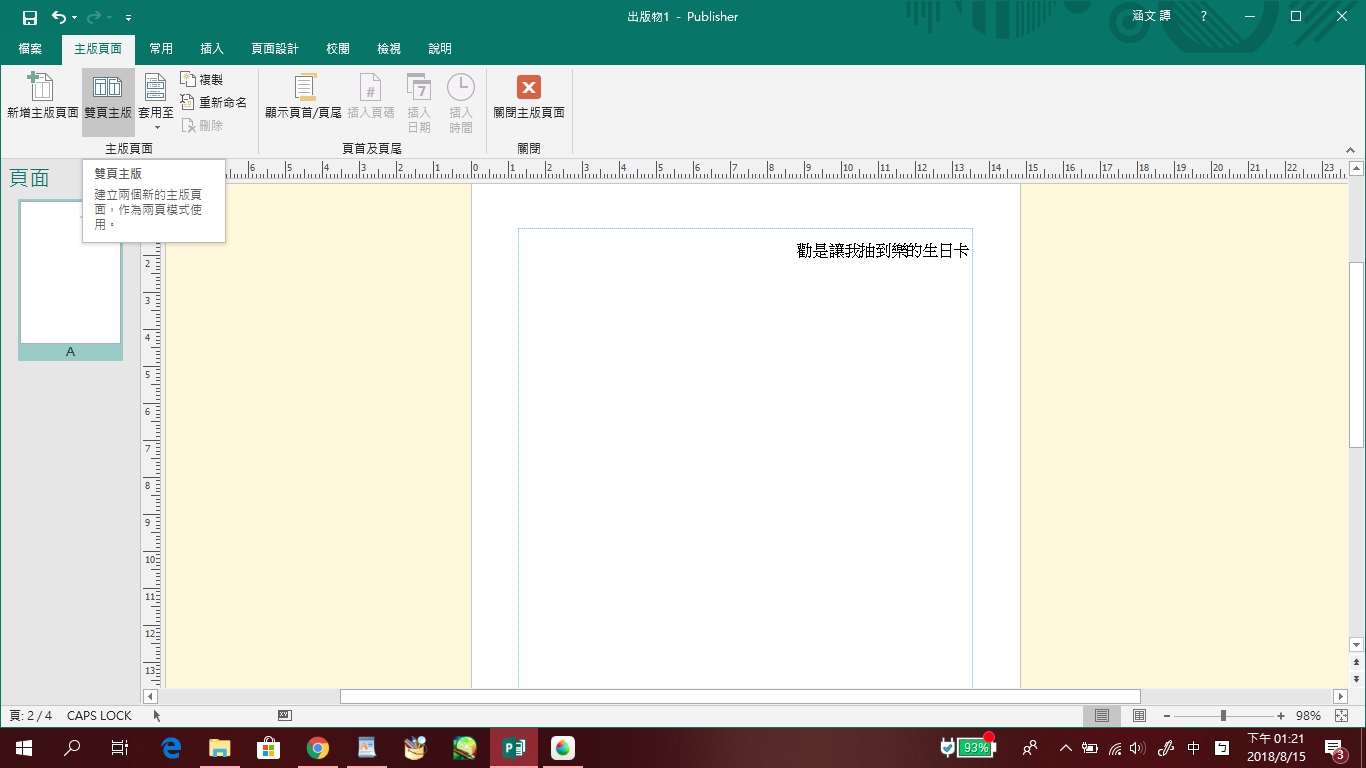Open the 插入 ribbon tab
Image resolution: width=1366 pixels, height=768 pixels.
[212, 48]
